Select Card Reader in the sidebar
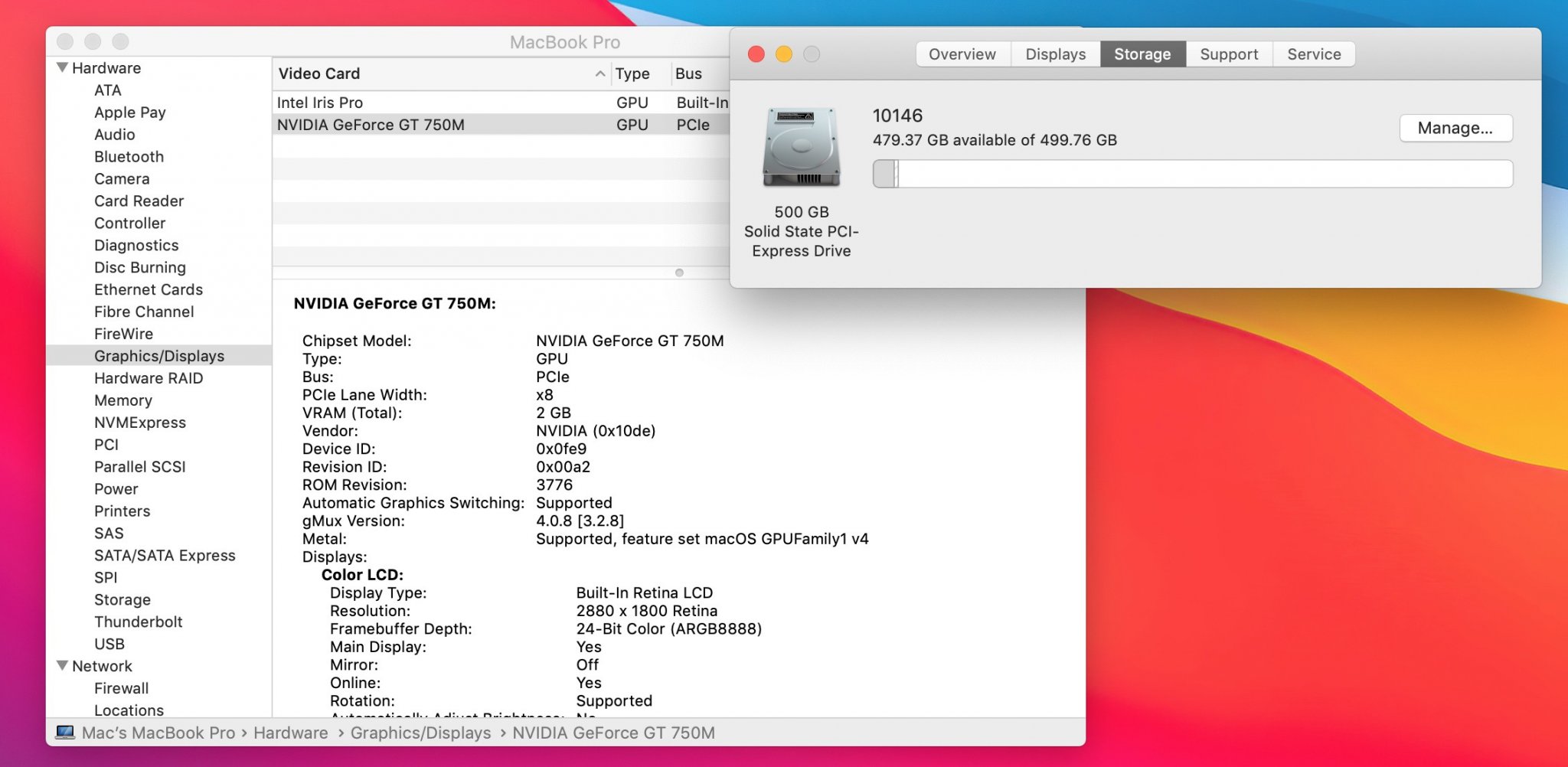Image resolution: width=1568 pixels, height=767 pixels. pyautogui.click(x=139, y=201)
